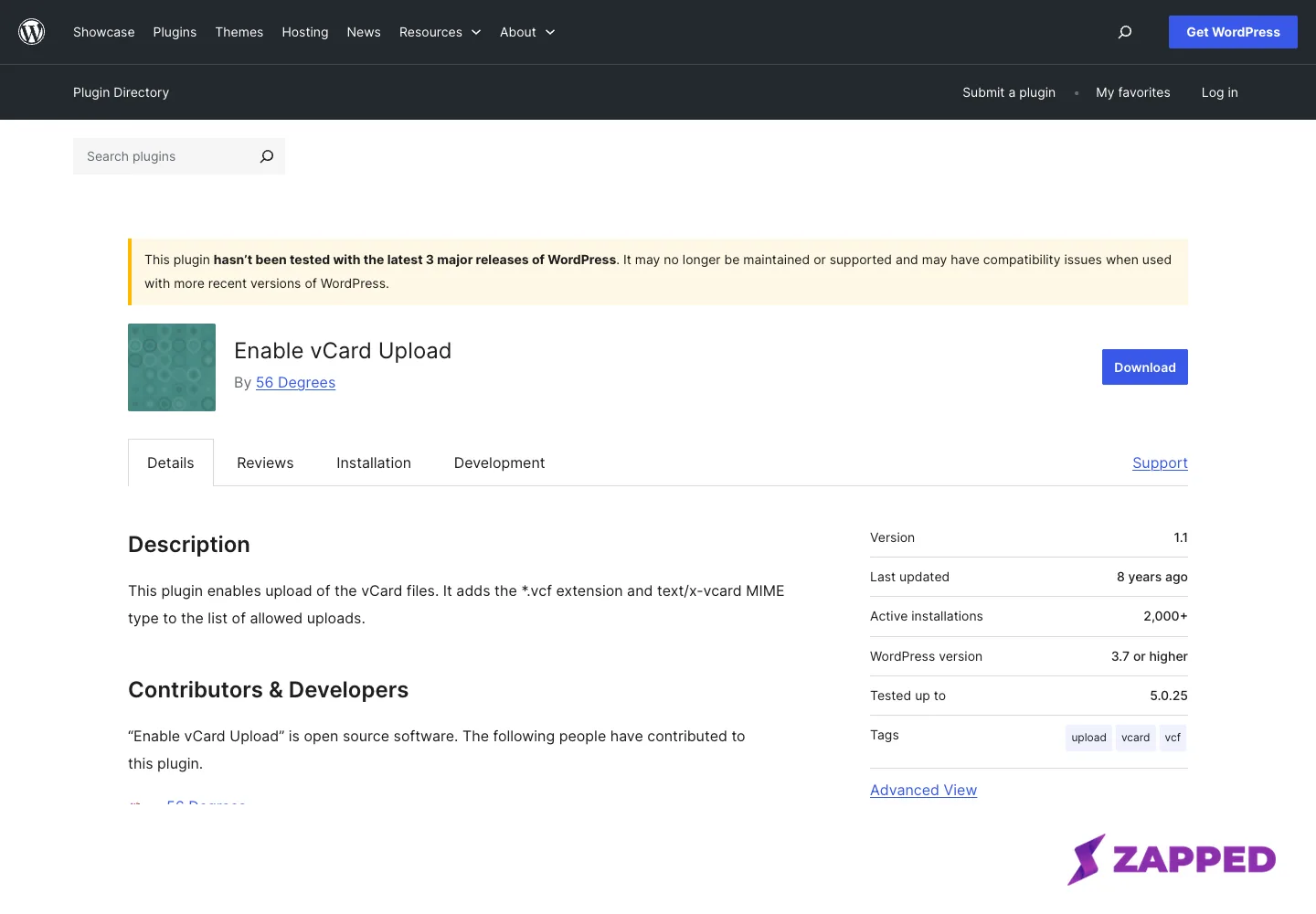1316x914 pixels.
Task: Click the version value 1.1
Action: [x=1181, y=537]
